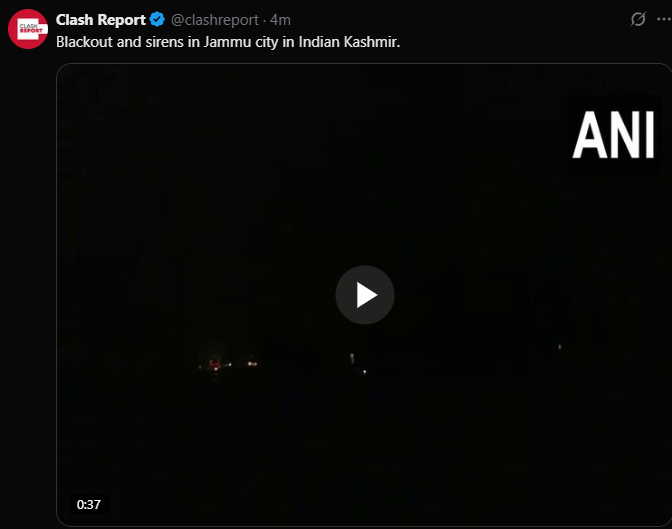
Task: Click the red vehicle lights in video
Action: point(214,365)
